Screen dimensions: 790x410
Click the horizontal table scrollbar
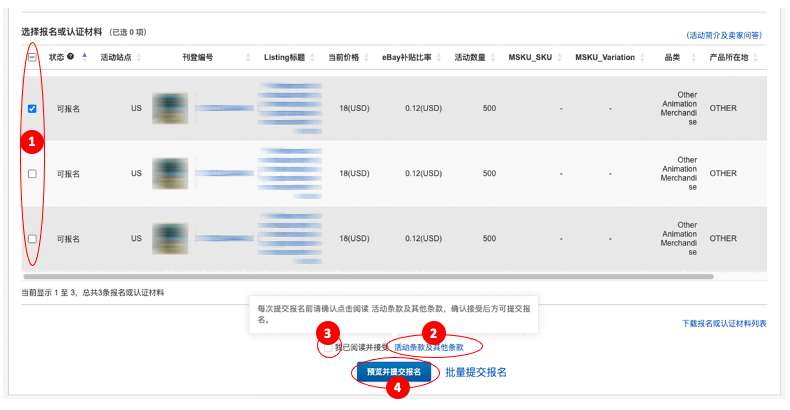[368, 277]
